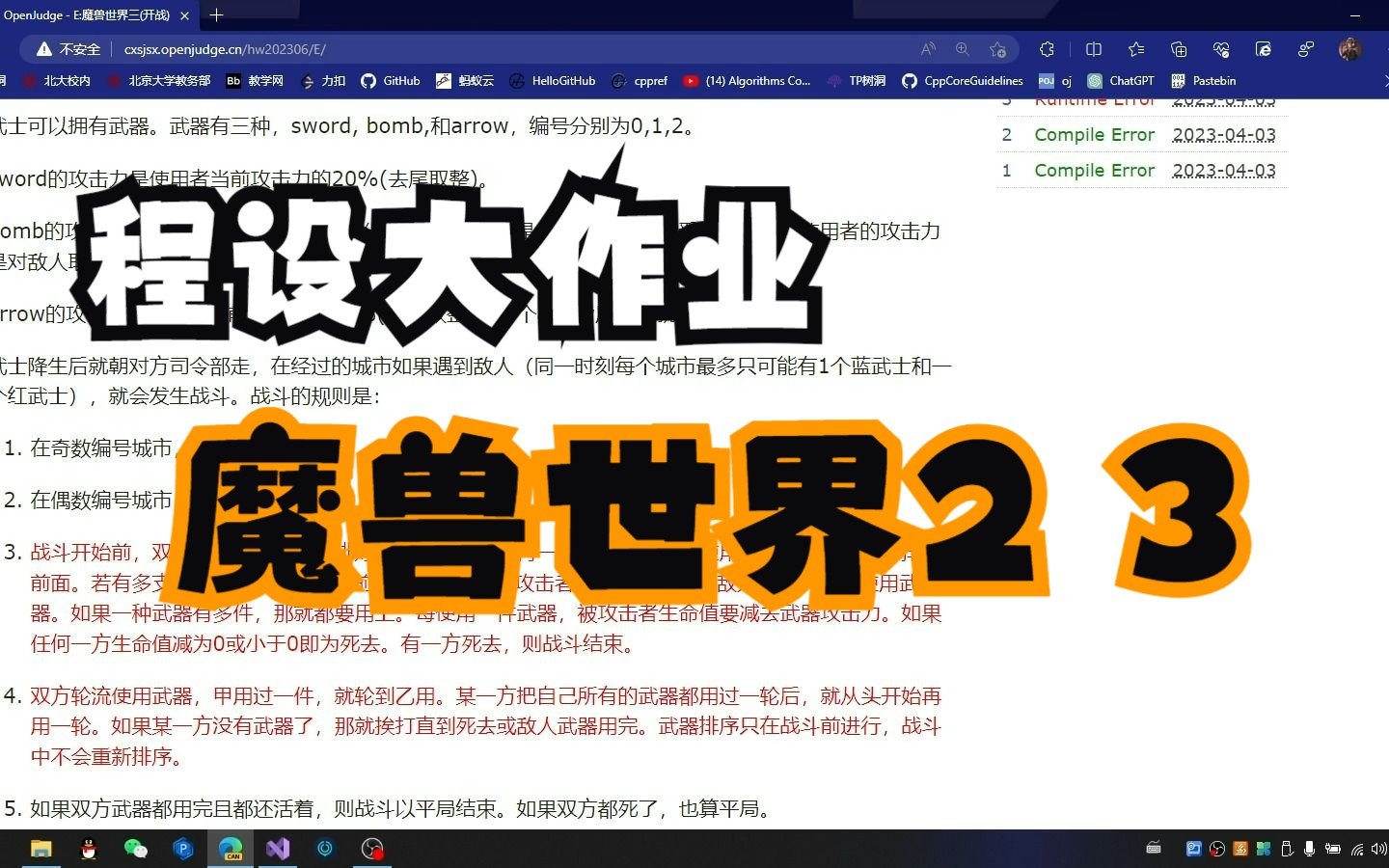Open the Favorites star-list toolbar icon
The width and height of the screenshot is (1389, 868).
tap(1135, 49)
